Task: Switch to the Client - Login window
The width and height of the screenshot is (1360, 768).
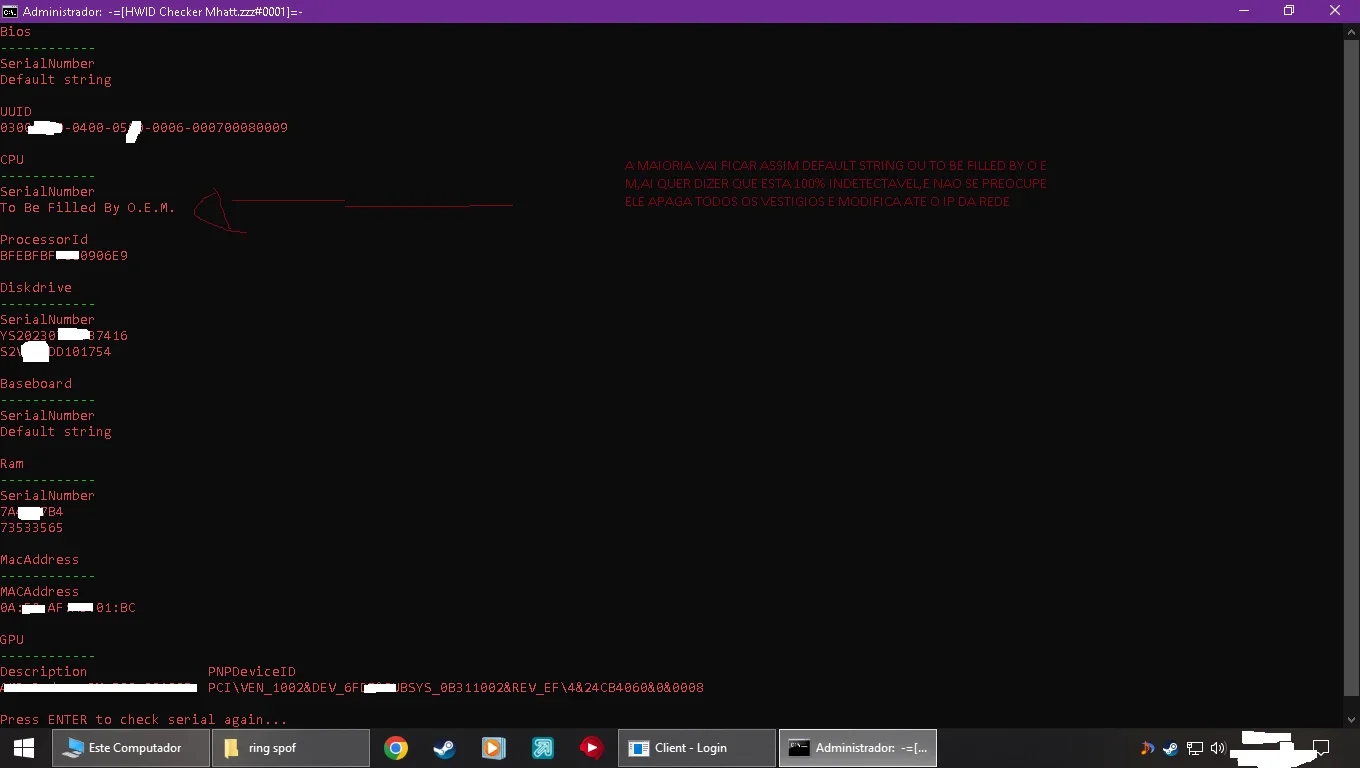Action: [697, 748]
